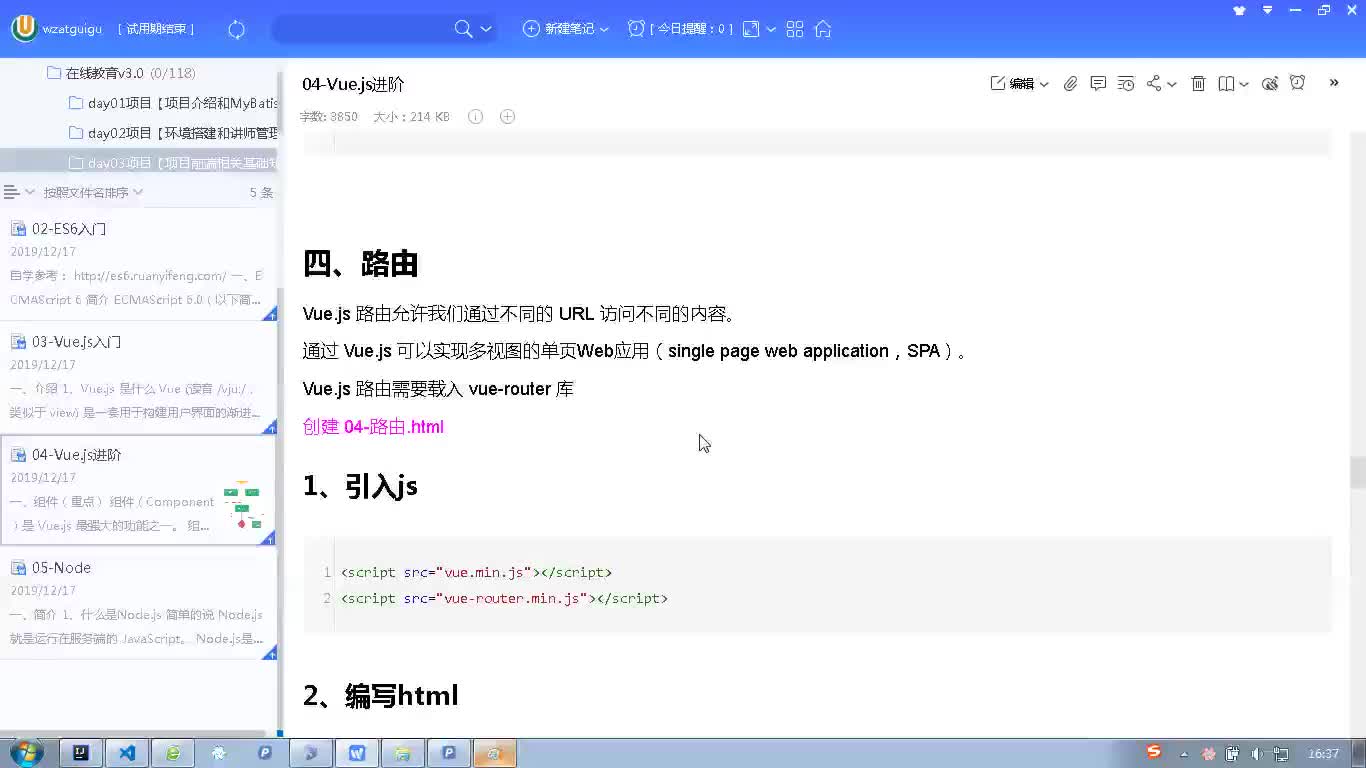This screenshot has height=768, width=1366.
Task: Delete note with the trash icon
Action: [x=1198, y=84]
